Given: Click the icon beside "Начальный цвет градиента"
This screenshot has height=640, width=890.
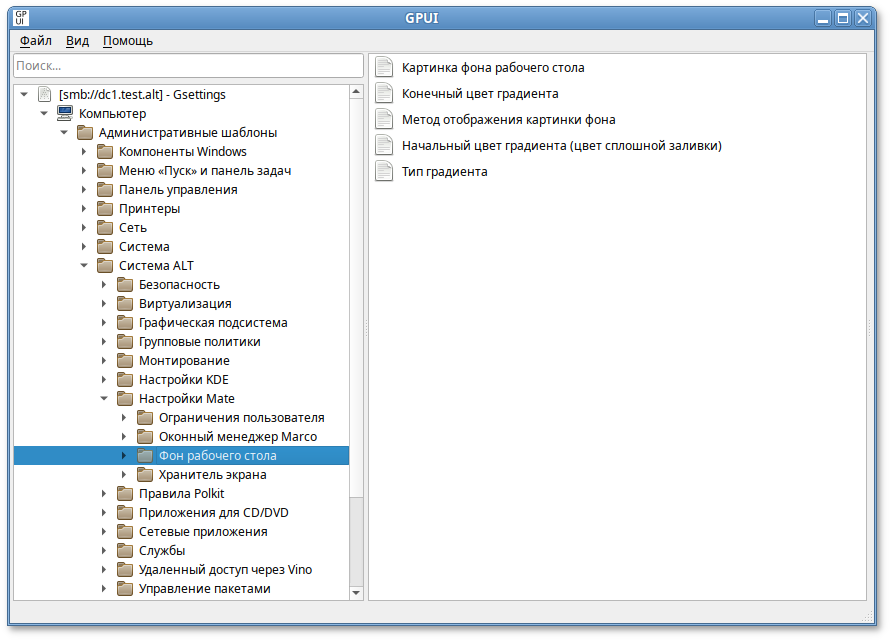Looking at the screenshot, I should [x=383, y=145].
